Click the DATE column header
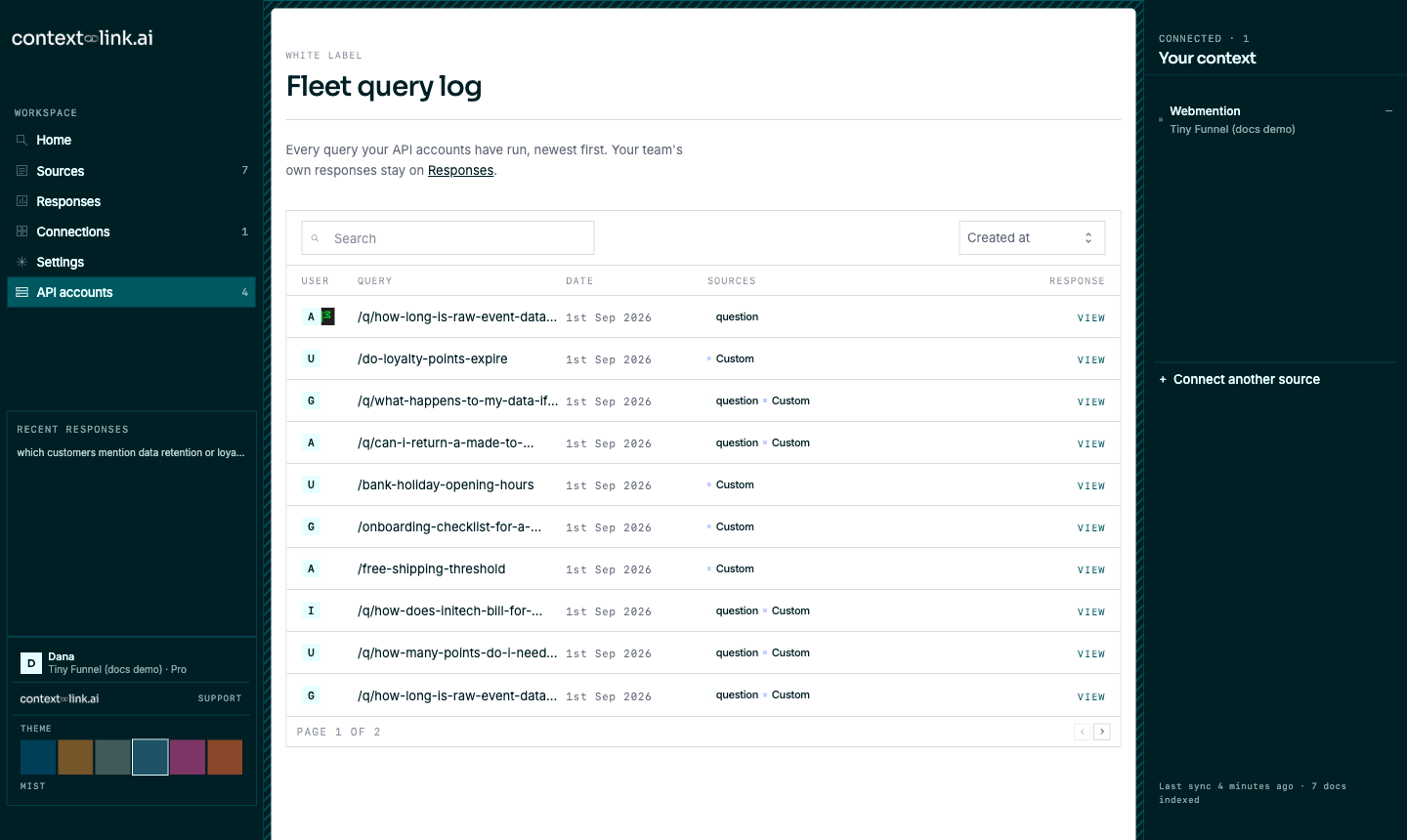 pos(579,281)
